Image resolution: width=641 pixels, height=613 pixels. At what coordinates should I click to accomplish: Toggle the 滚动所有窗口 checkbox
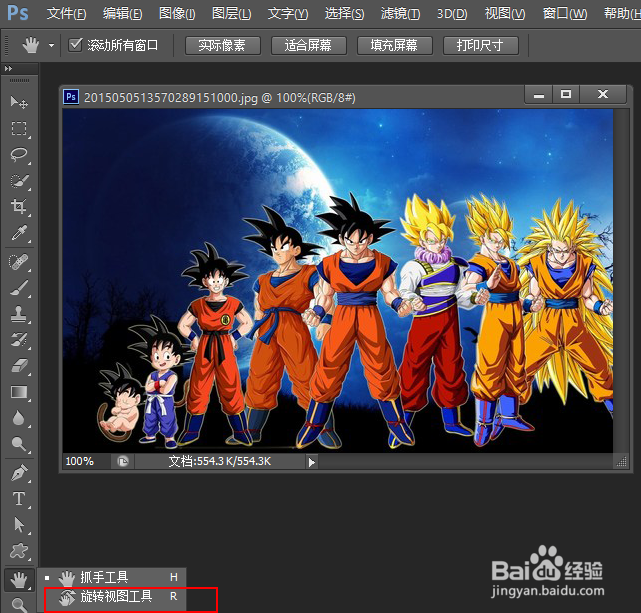tap(76, 45)
